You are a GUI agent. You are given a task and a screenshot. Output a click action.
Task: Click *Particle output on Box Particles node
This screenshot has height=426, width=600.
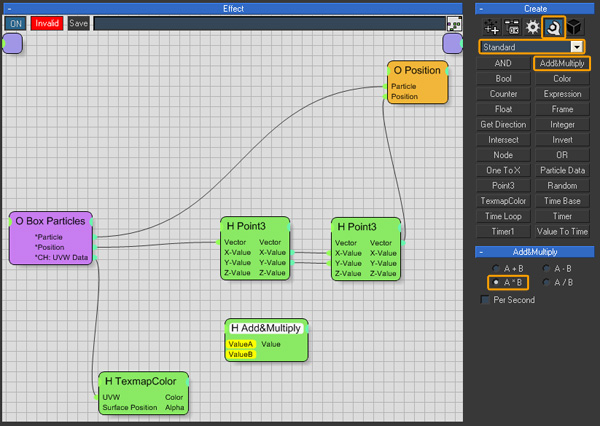48,237
